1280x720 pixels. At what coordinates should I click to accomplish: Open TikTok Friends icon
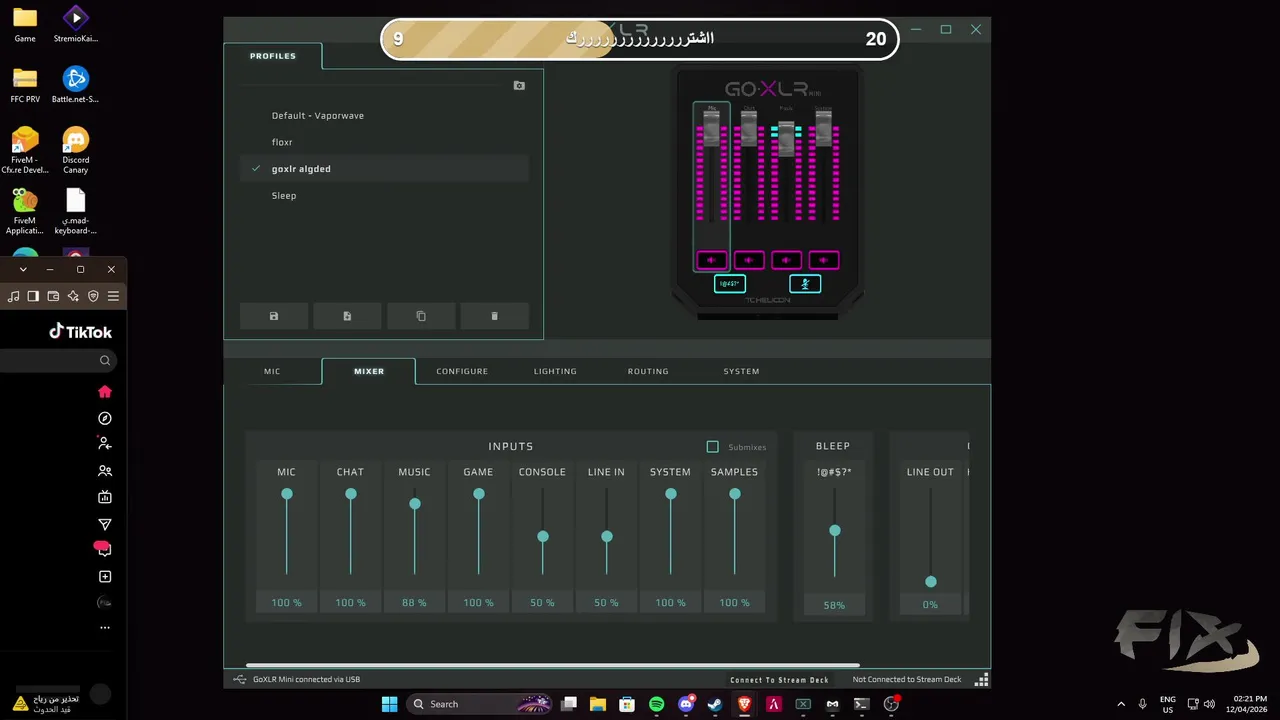[x=105, y=471]
